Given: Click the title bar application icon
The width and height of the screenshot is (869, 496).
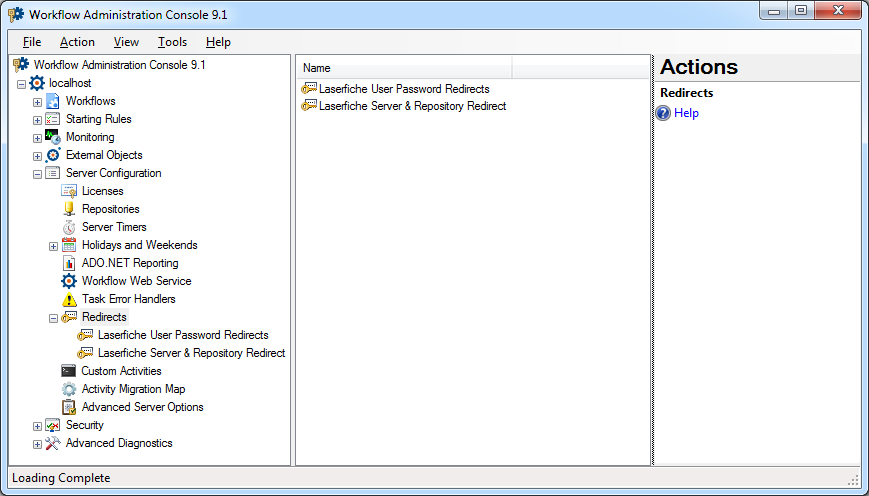Looking at the screenshot, I should [x=16, y=14].
